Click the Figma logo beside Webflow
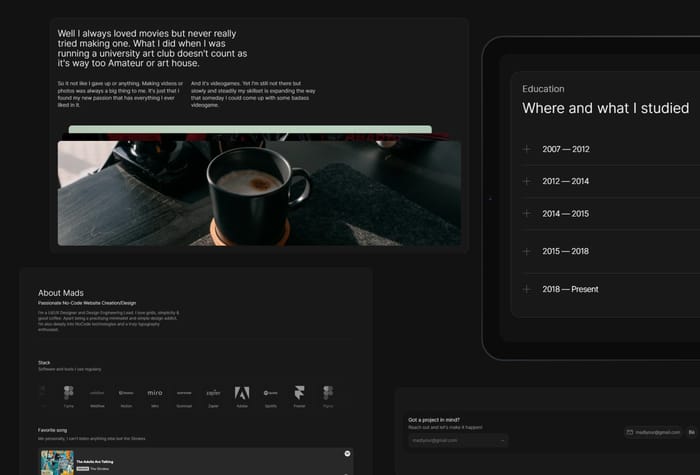 (x=68, y=393)
